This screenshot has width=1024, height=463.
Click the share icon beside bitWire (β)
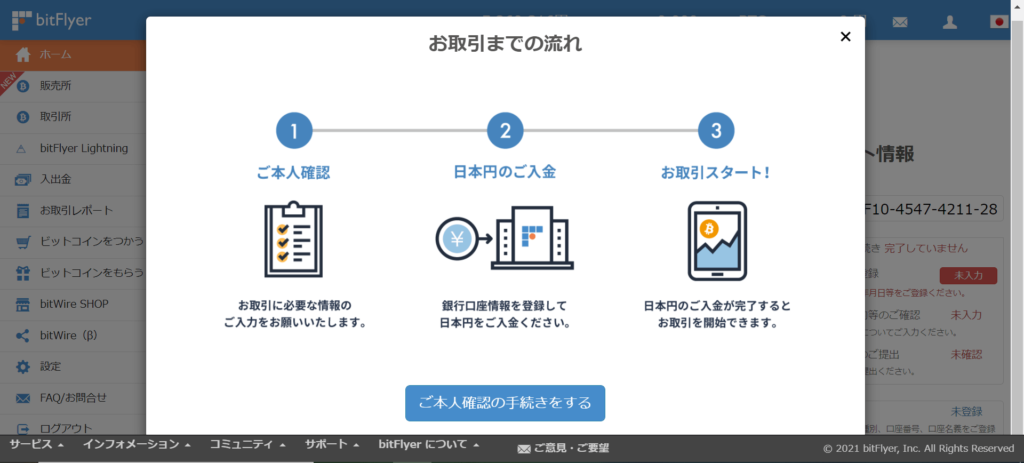[x=23, y=336]
